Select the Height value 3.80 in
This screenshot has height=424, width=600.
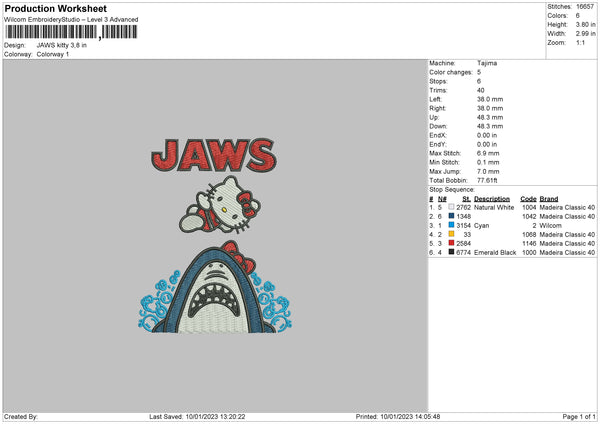tap(585, 24)
